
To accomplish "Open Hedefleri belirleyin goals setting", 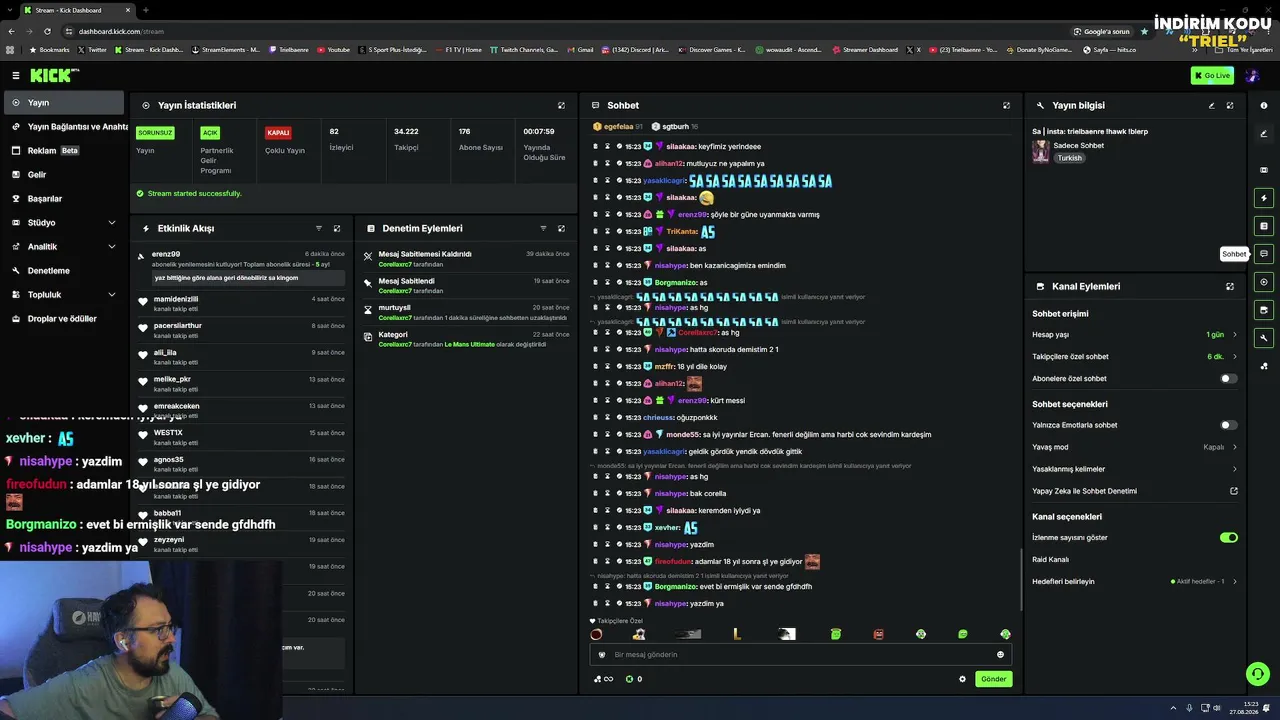I will pos(1134,582).
